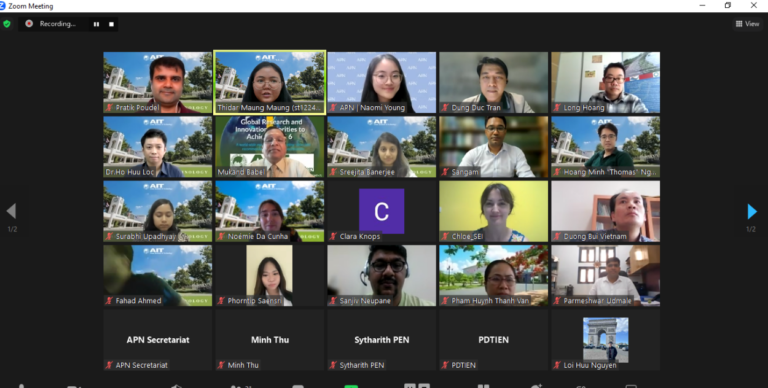Click Noémie Da Cunha's muted mic icon

tap(221, 237)
